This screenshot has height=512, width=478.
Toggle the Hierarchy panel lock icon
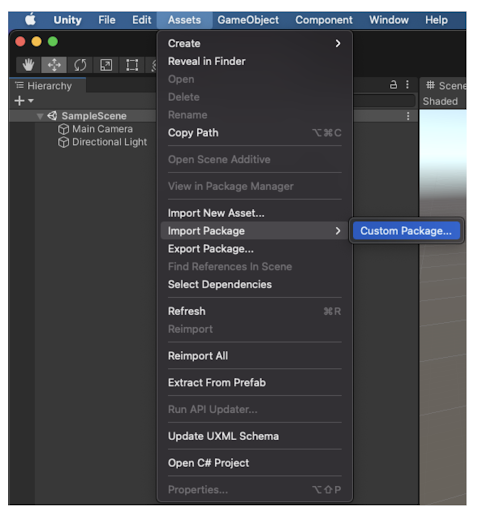tap(393, 85)
